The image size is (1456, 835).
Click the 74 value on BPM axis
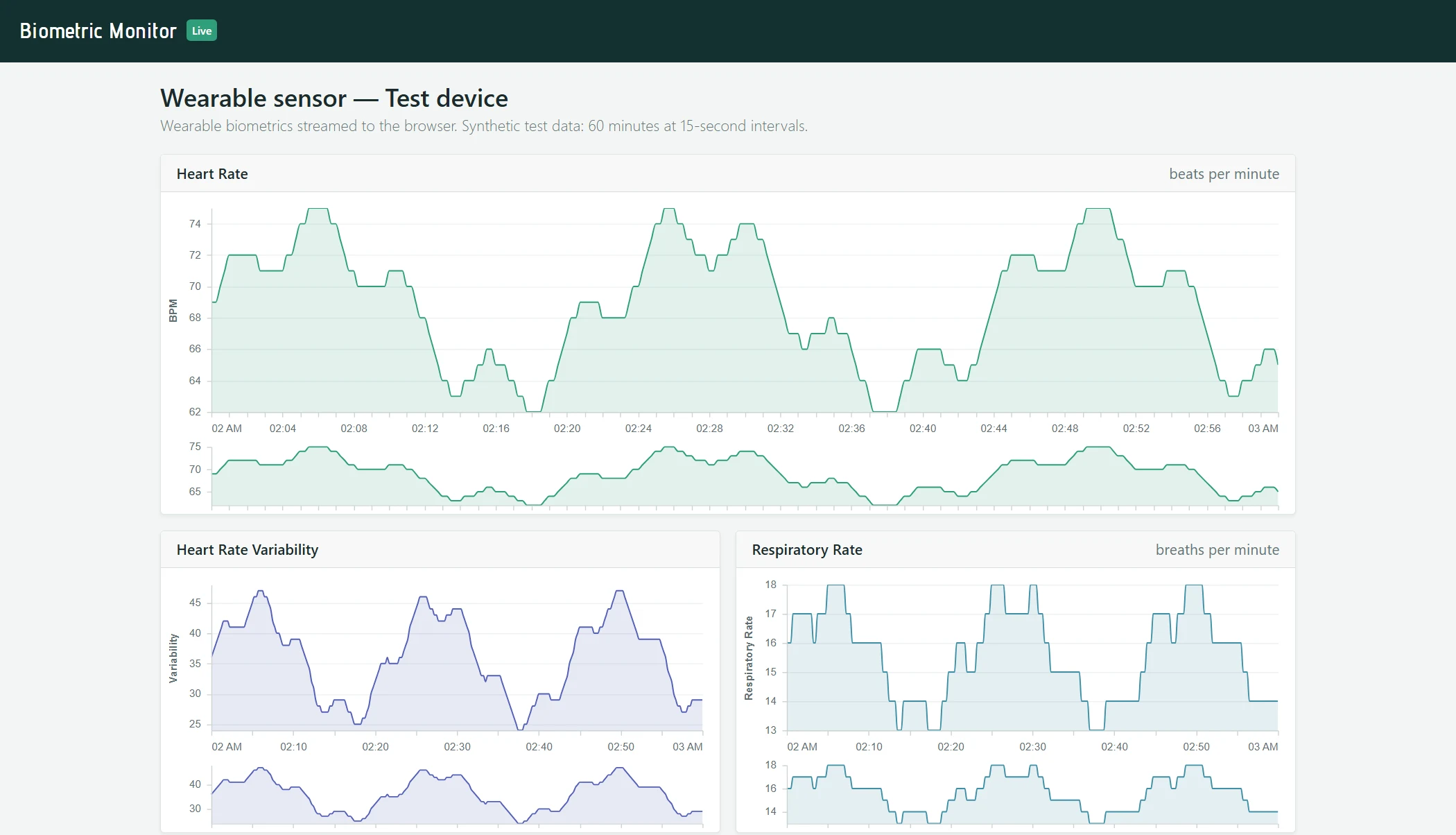pos(195,224)
